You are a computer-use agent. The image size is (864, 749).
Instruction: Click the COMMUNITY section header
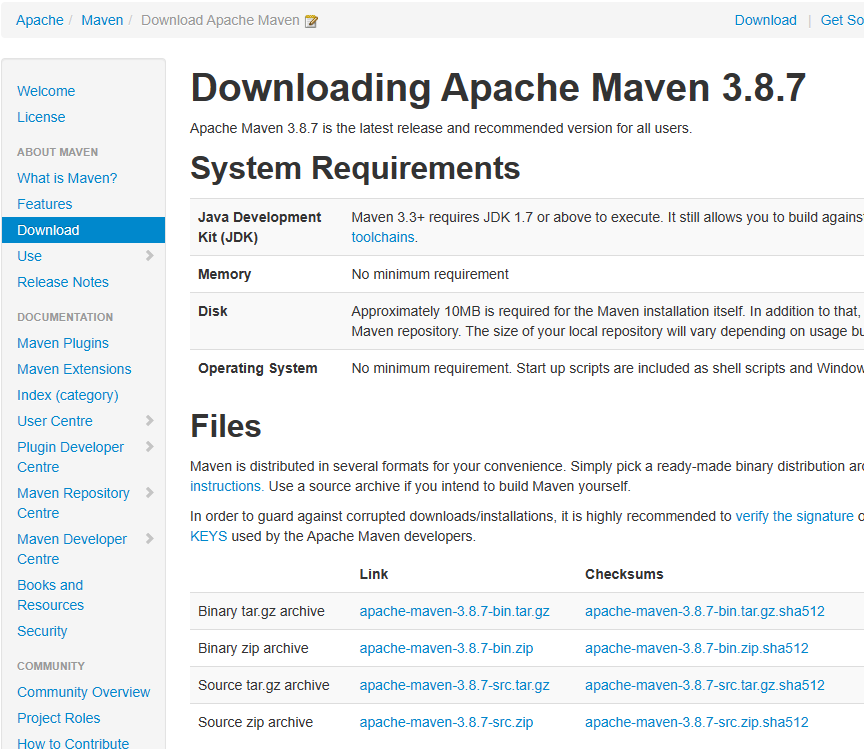(x=51, y=666)
